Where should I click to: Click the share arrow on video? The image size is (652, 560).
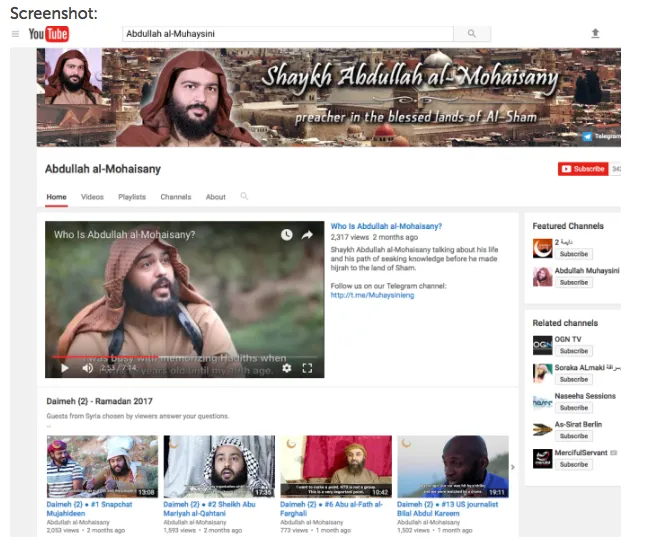307,235
